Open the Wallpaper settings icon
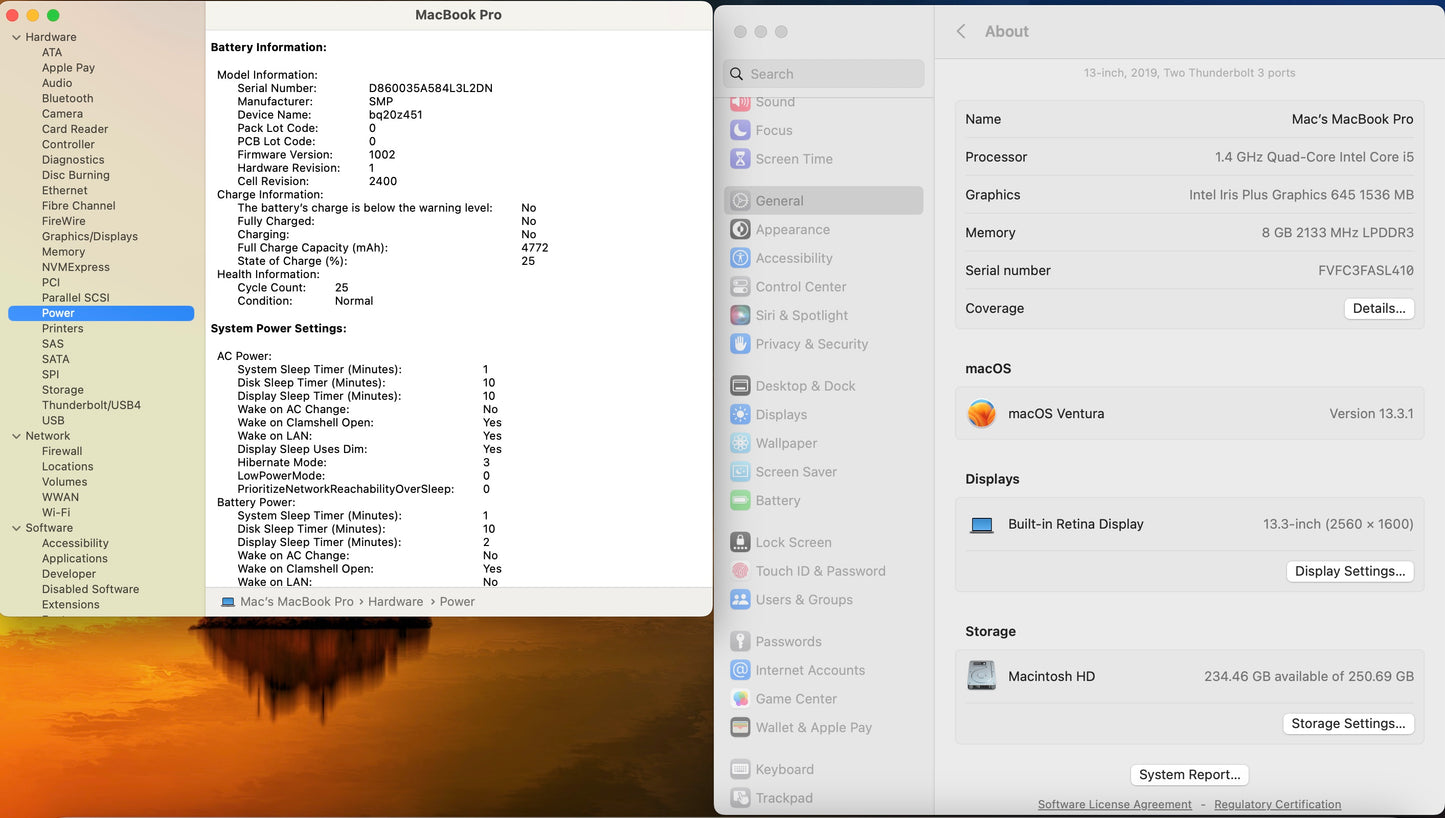This screenshot has height=818, width=1445. 740,443
